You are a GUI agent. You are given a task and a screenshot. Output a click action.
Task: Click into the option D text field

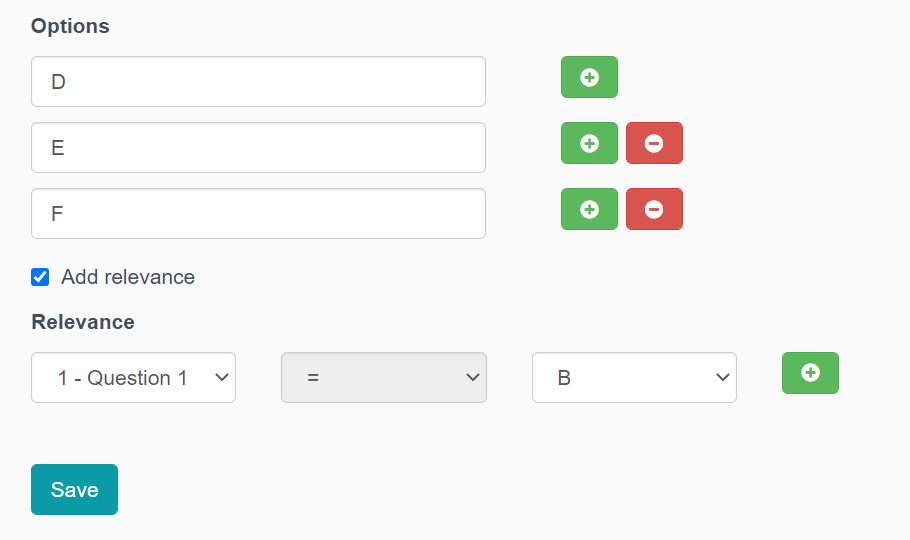258,82
